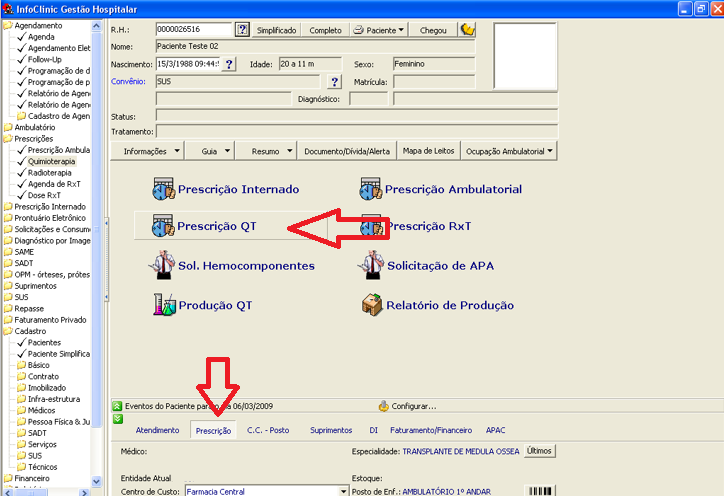Click the green Eventos do Paciente icon
This screenshot has height=496, width=724.
point(117,406)
